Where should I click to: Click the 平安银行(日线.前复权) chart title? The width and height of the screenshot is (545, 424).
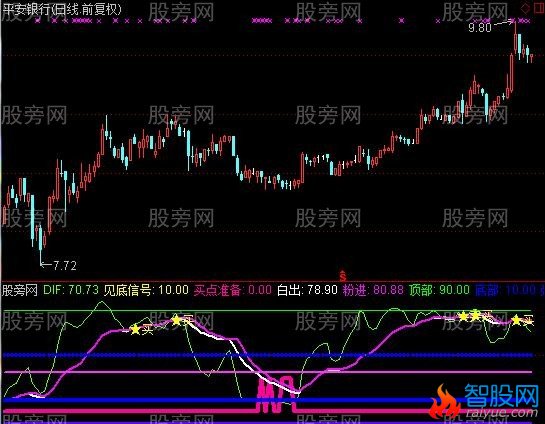63,9
